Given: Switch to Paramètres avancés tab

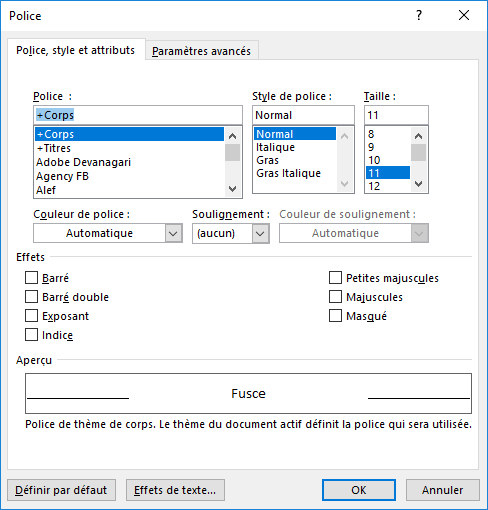Looking at the screenshot, I should [201, 51].
